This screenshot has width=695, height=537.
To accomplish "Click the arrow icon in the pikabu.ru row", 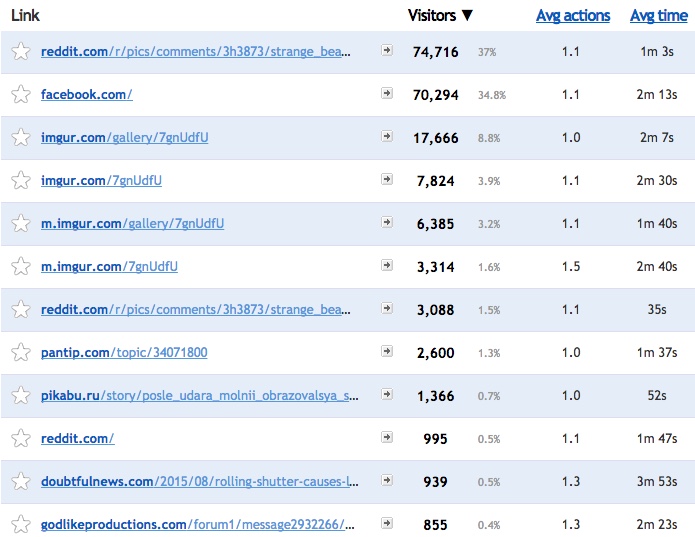I will (387, 394).
